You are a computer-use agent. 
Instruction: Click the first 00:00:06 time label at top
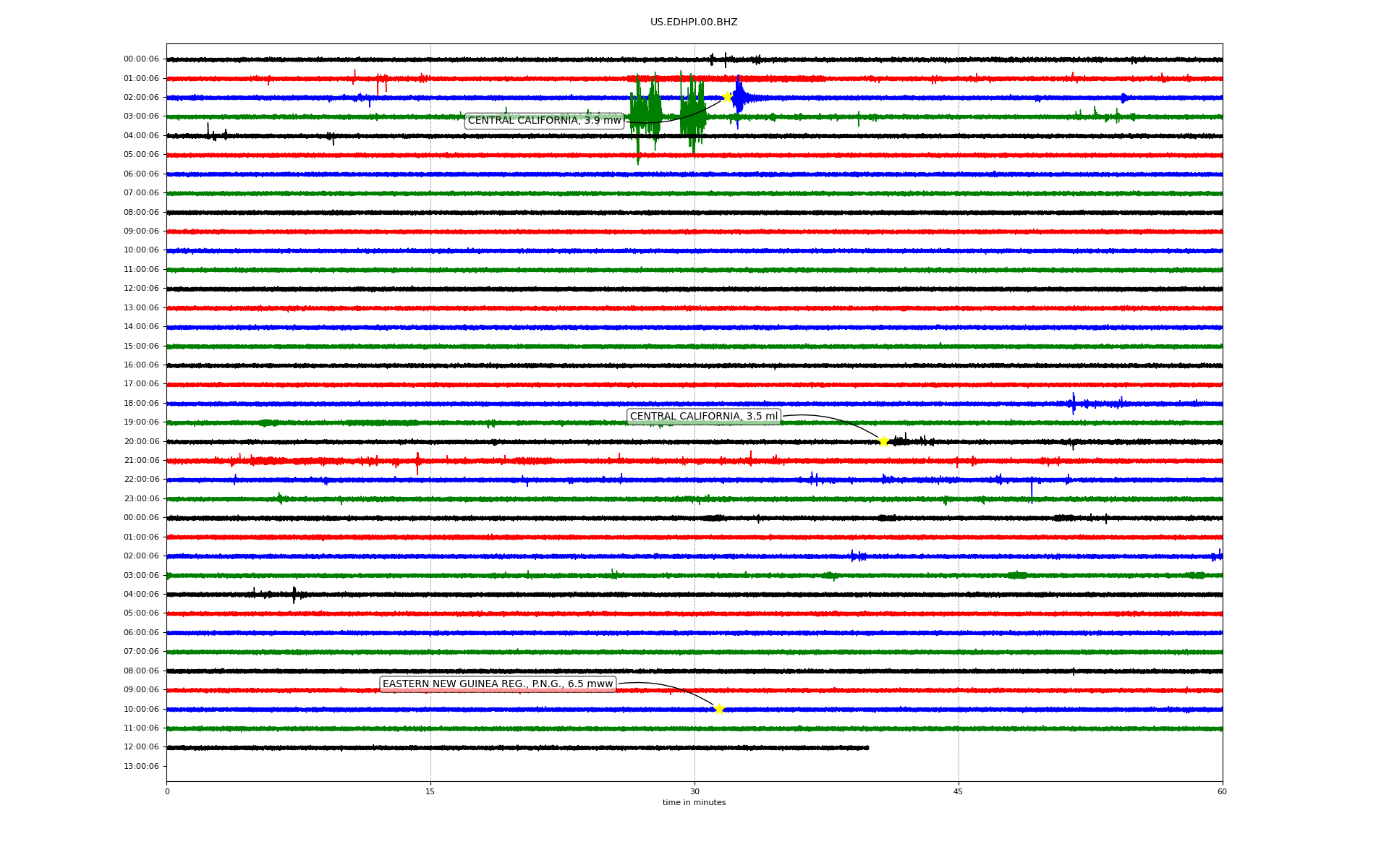tap(141, 59)
